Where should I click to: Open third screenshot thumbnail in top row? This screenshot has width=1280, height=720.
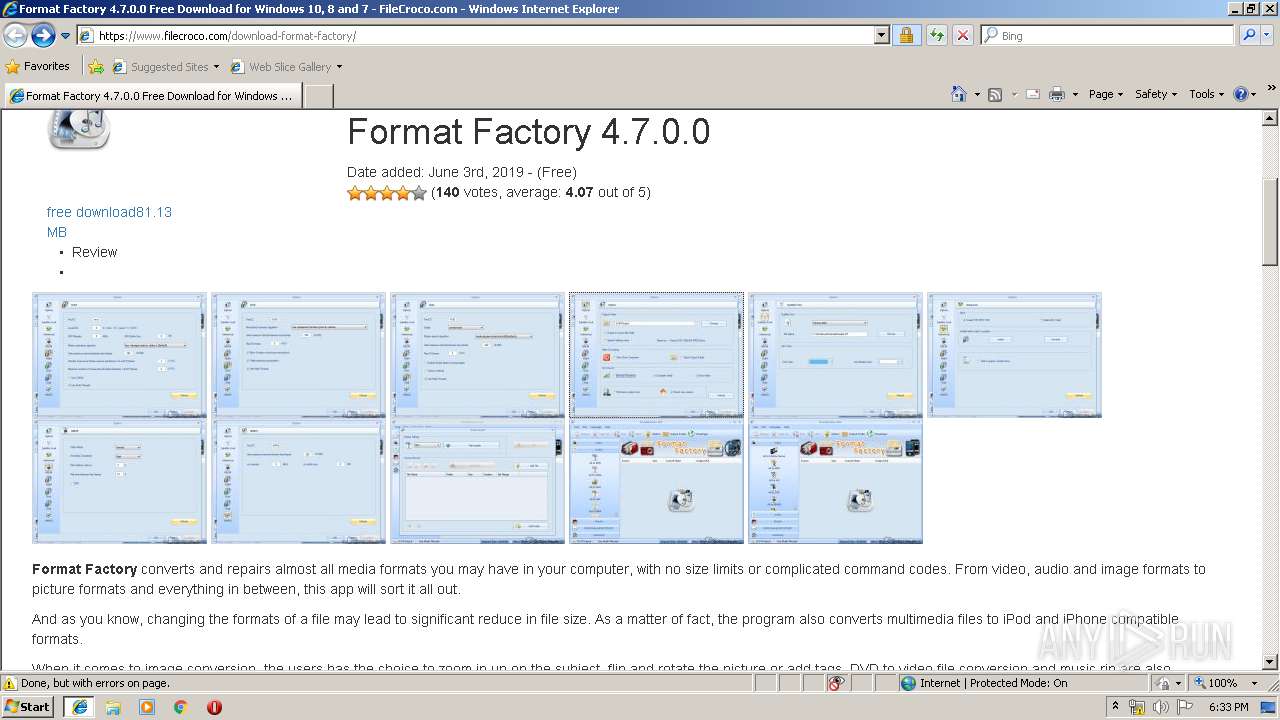point(477,355)
